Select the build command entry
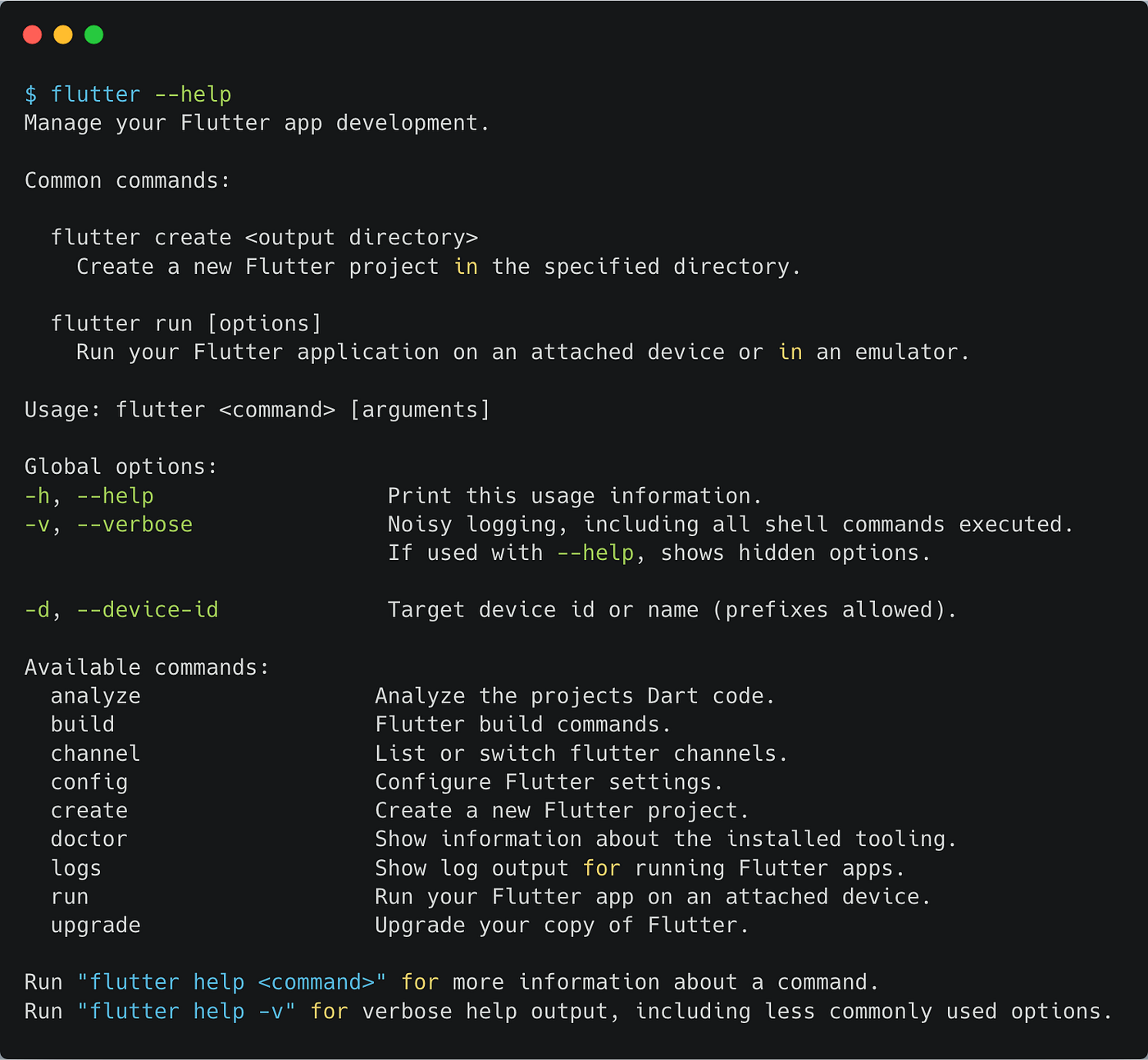1148x1060 pixels. point(82,724)
